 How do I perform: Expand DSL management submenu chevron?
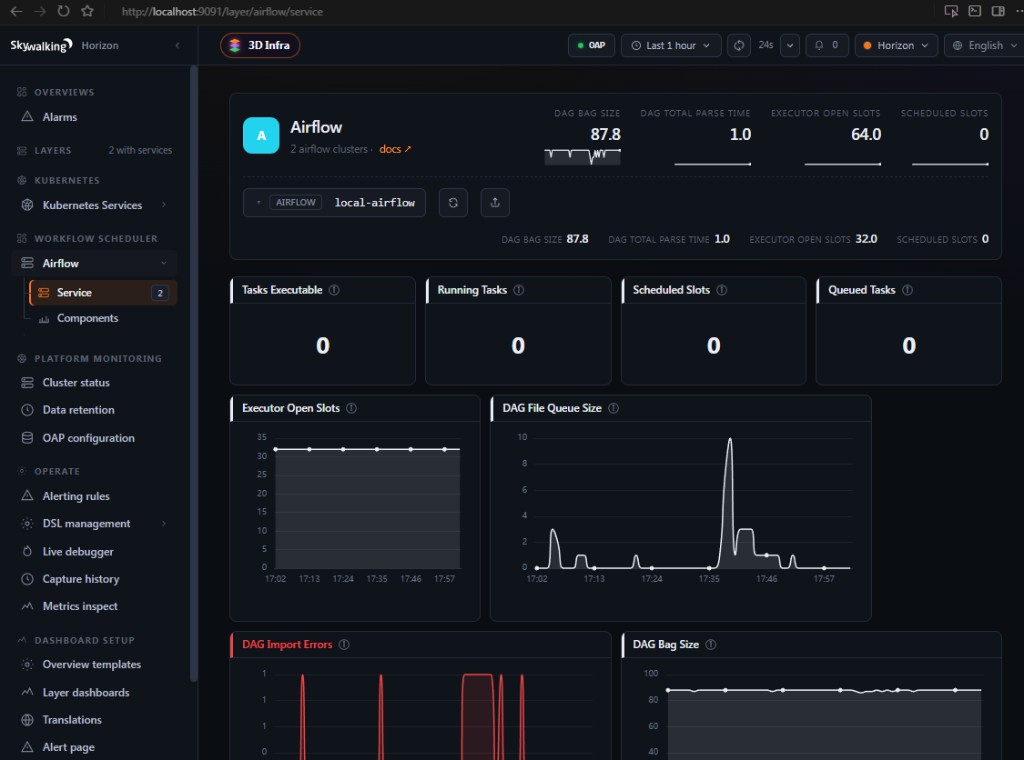click(x=164, y=523)
